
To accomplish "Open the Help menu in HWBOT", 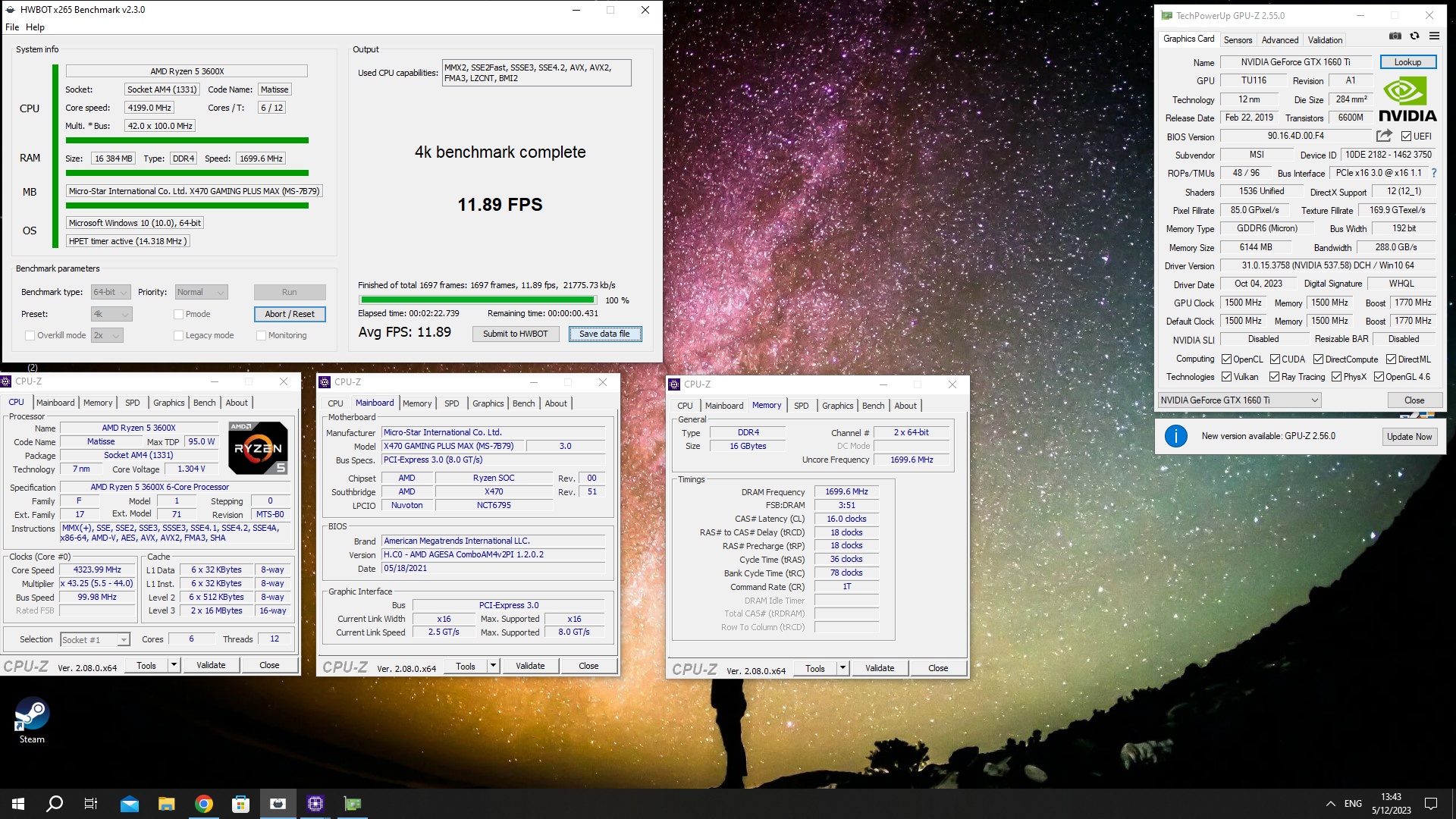I will pos(35,27).
